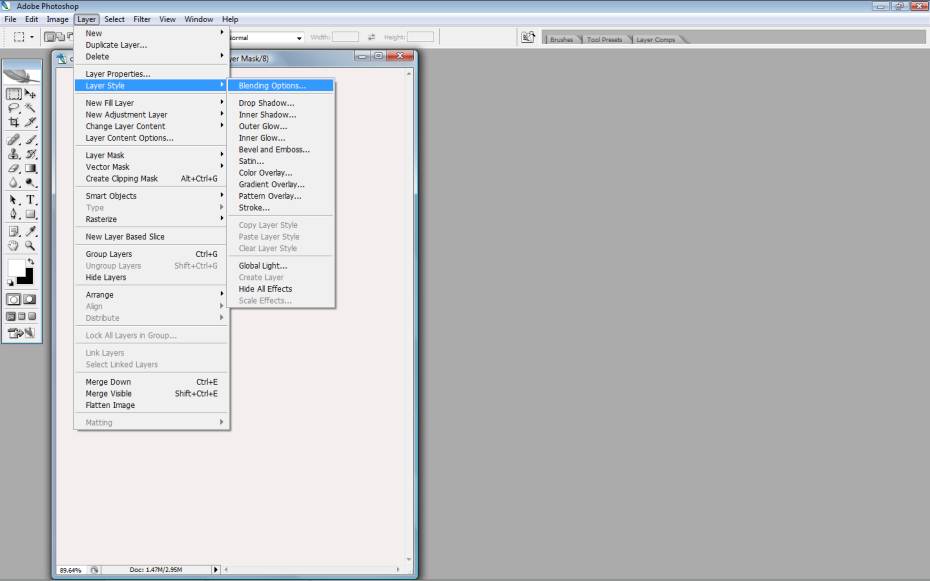This screenshot has height=581, width=930.
Task: Select the Lasso tool
Action: tap(14, 108)
